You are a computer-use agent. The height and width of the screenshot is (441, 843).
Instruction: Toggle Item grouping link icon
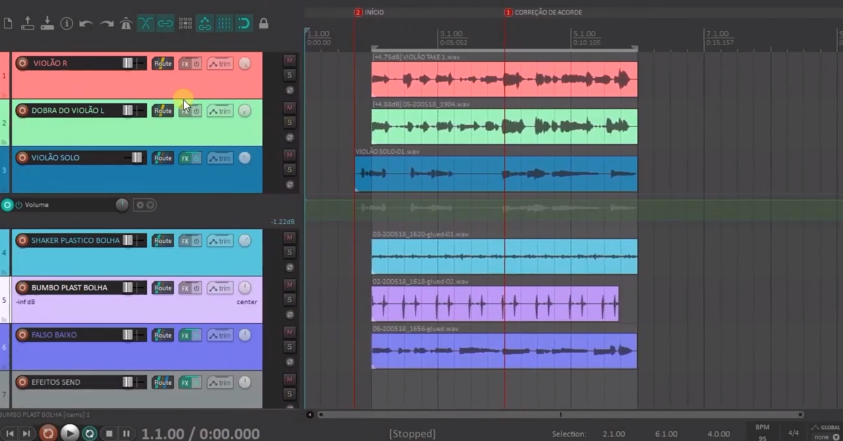pos(165,23)
